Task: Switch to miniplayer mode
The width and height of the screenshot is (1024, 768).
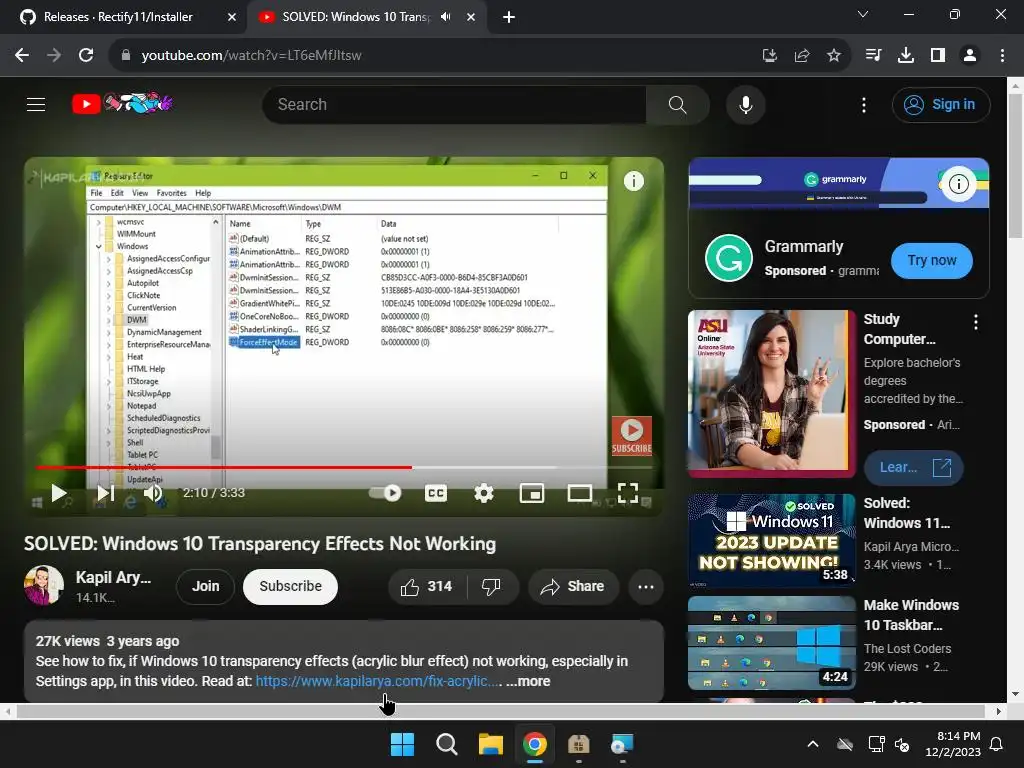Action: click(x=532, y=493)
